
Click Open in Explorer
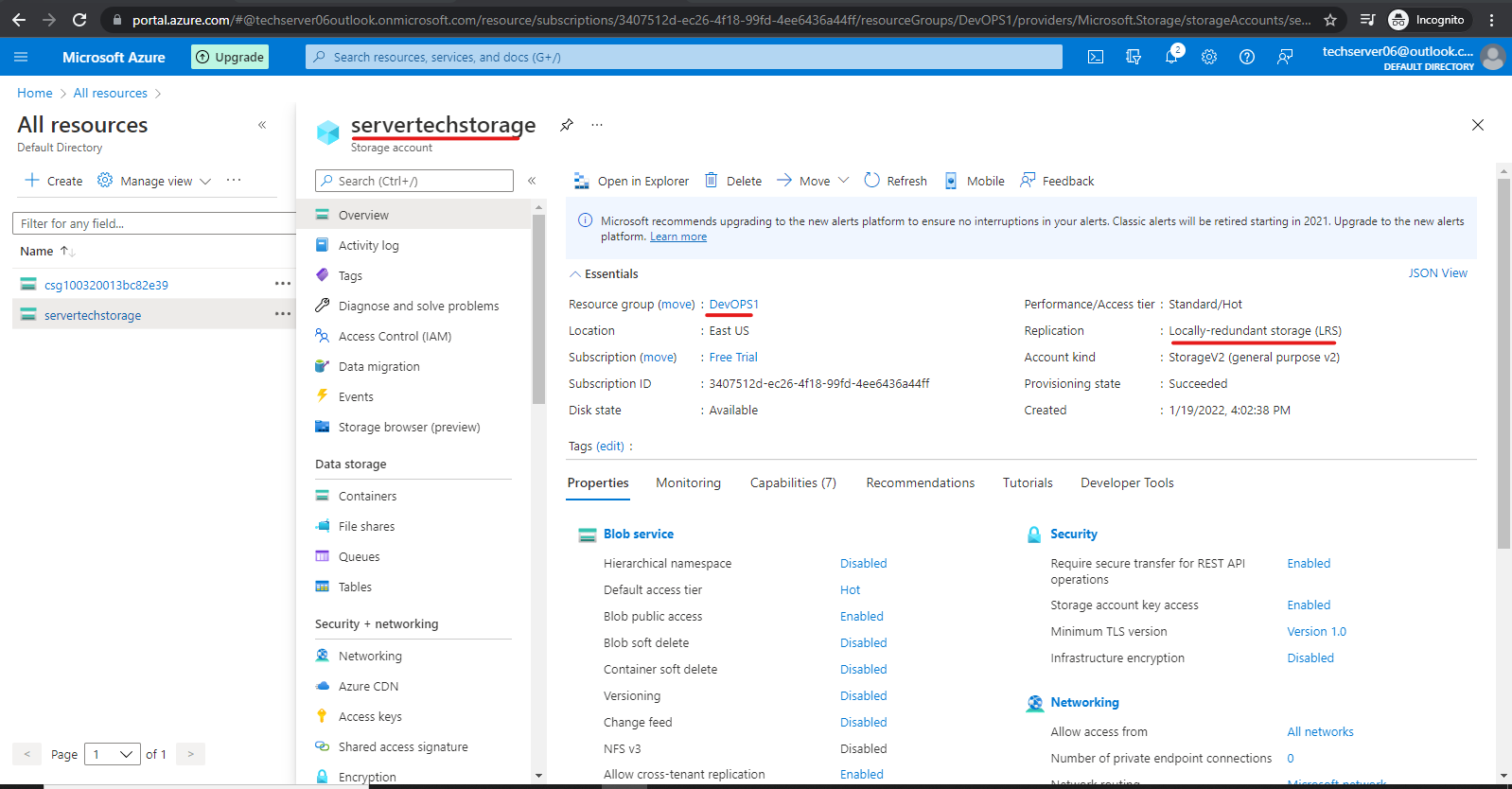631,181
